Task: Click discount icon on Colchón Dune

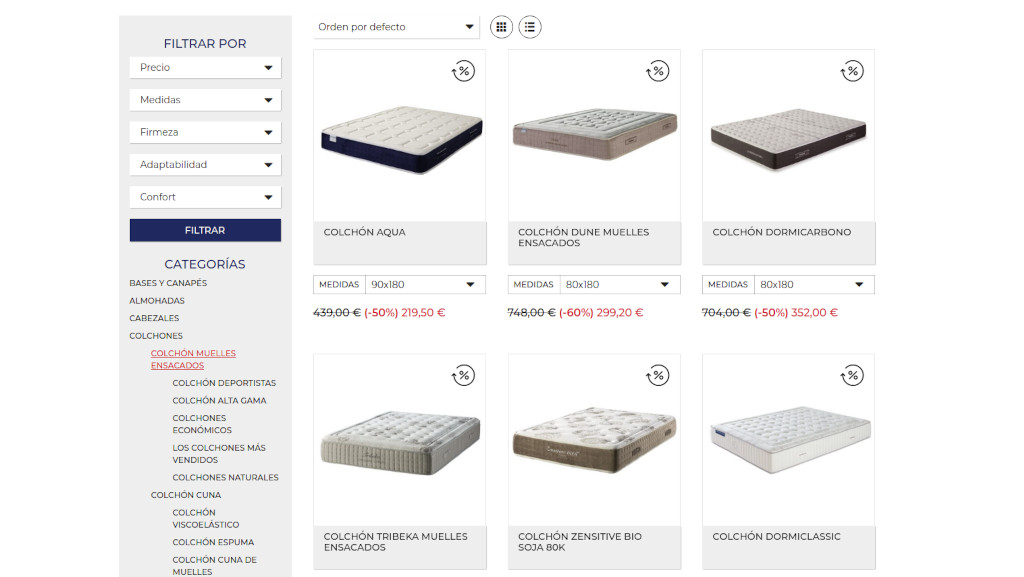Action: click(658, 71)
